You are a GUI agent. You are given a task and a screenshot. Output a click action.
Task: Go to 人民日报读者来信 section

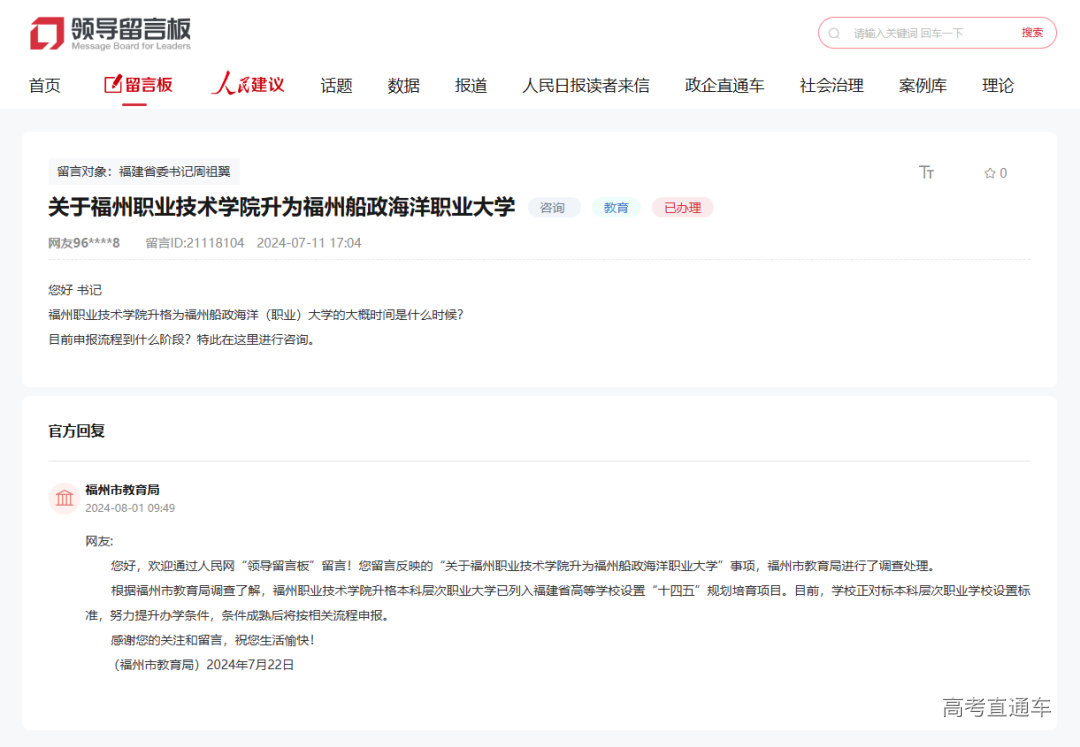coord(586,86)
